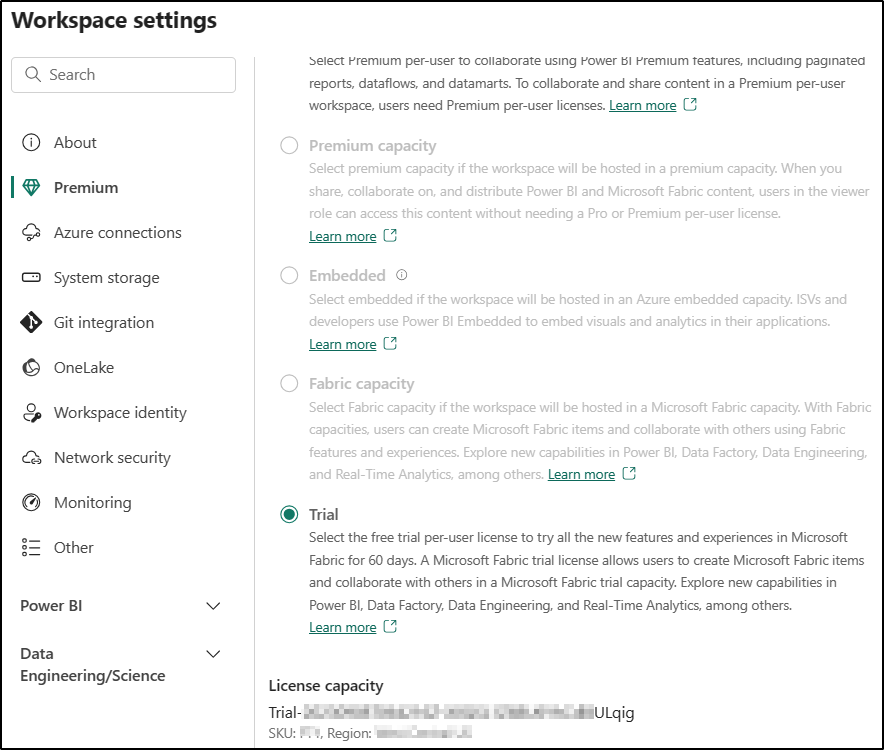
Task: Click the SKU and Region line
Action: click(370, 733)
